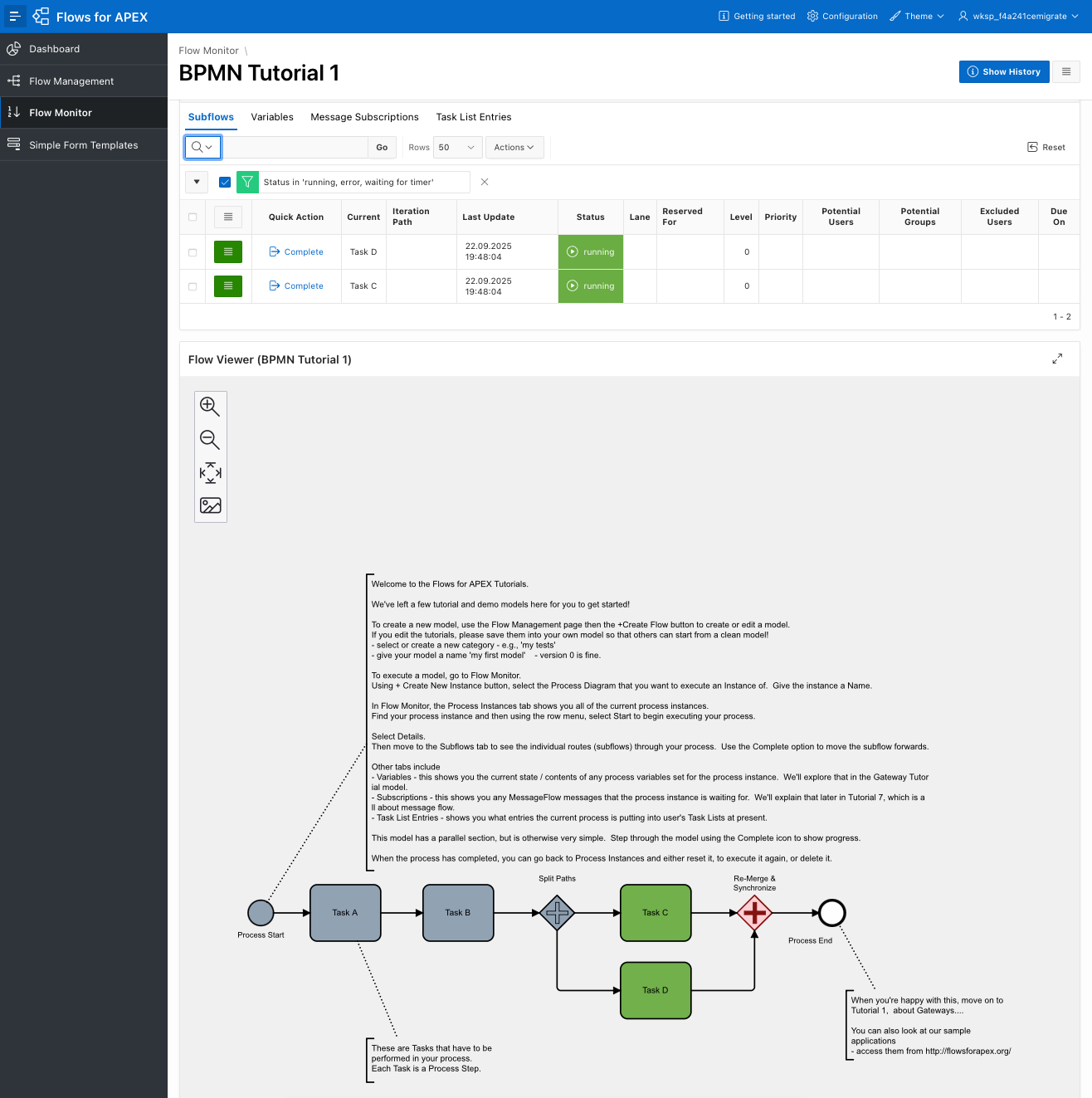Select the green Task C node
Image resolution: width=1092 pixels, height=1098 pixels.
pyautogui.click(x=656, y=913)
